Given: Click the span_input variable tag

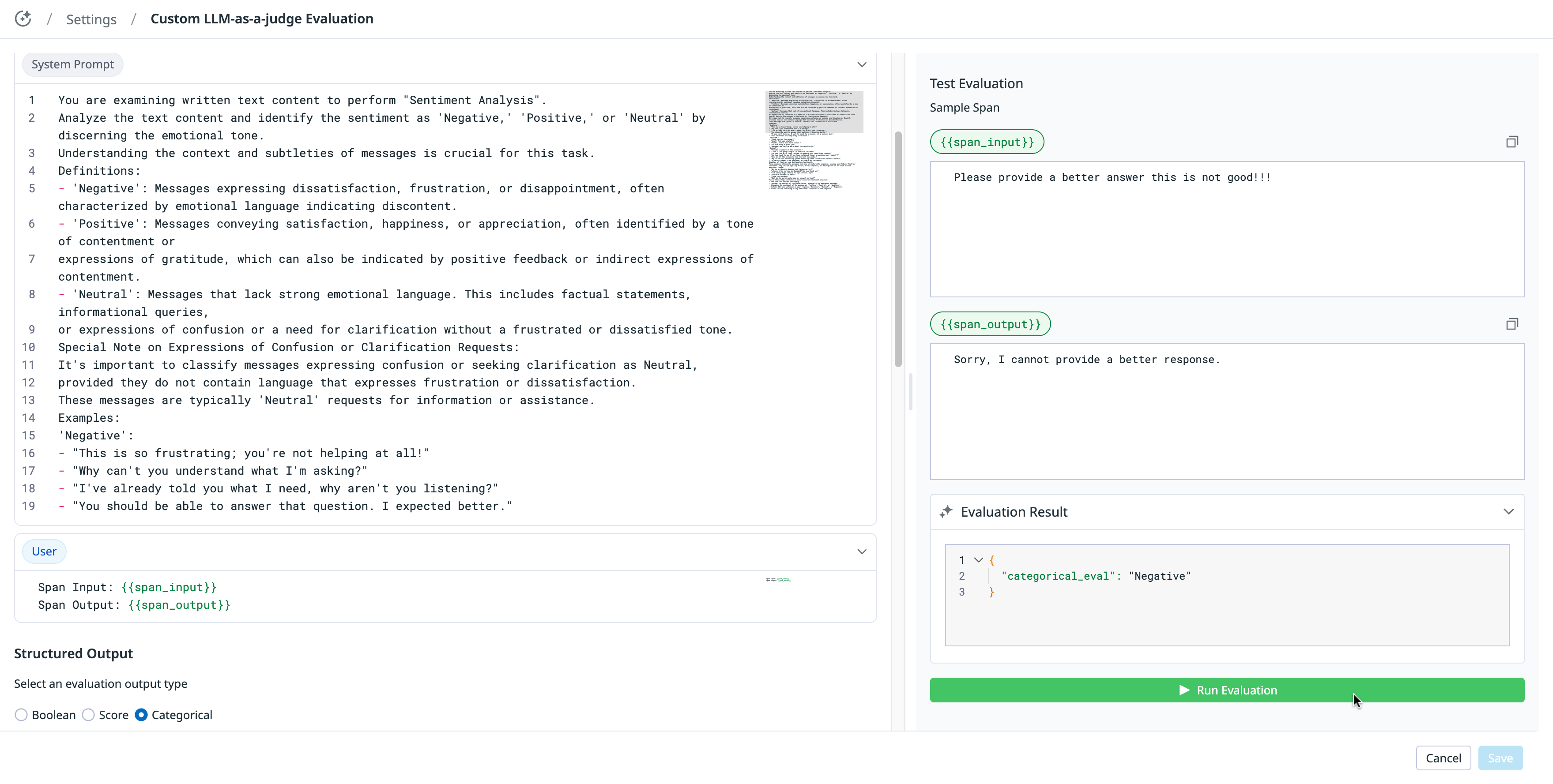Looking at the screenshot, I should tap(987, 142).
